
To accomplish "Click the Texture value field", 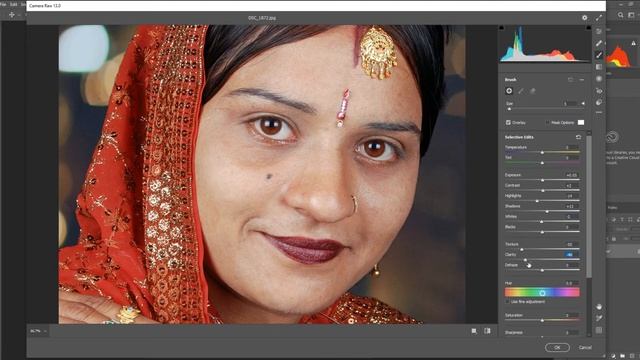I will (x=571, y=244).
